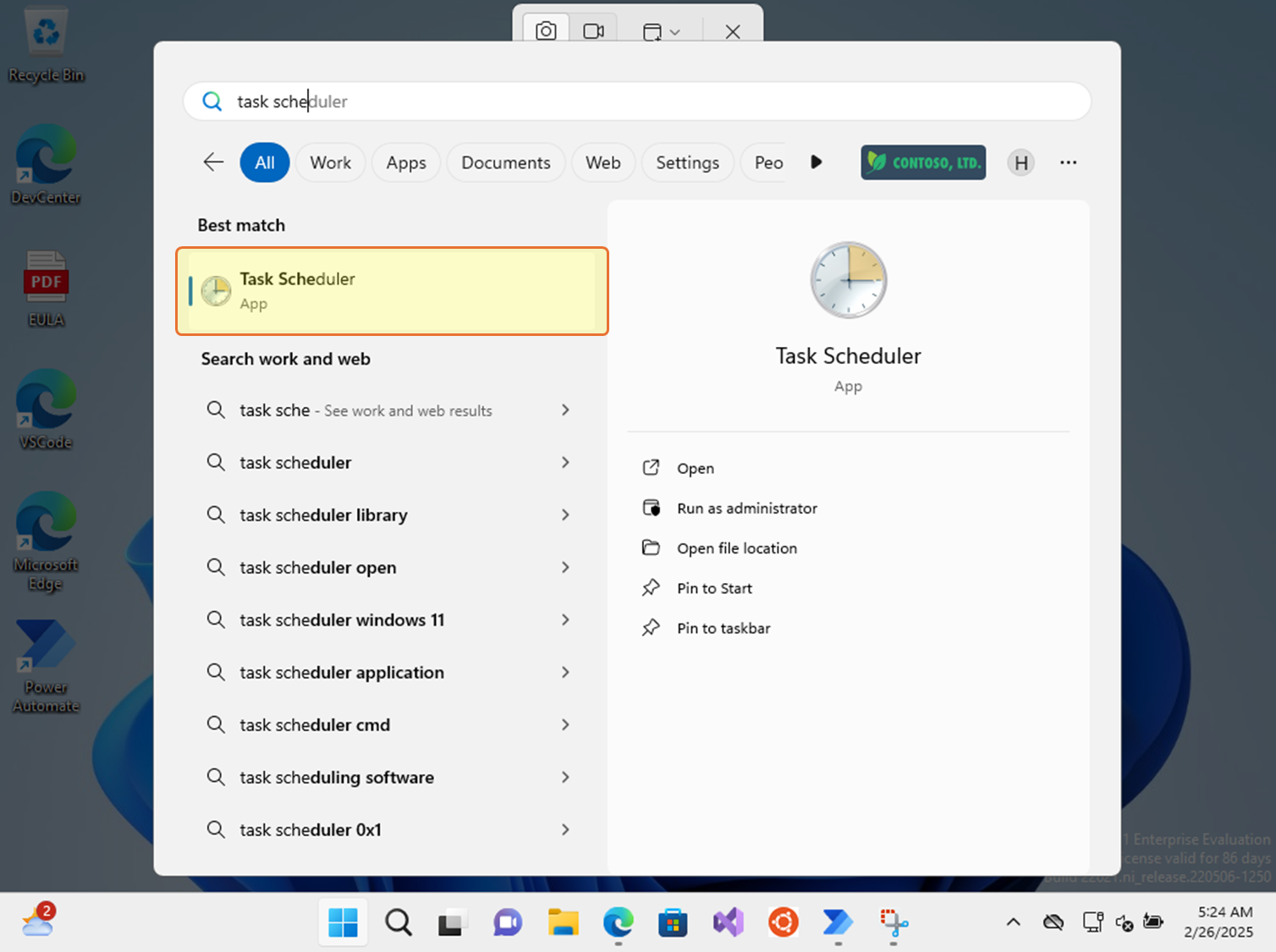1276x952 pixels.
Task: Select the 'task scheduler windows 11' suggestion
Action: pyautogui.click(x=342, y=620)
